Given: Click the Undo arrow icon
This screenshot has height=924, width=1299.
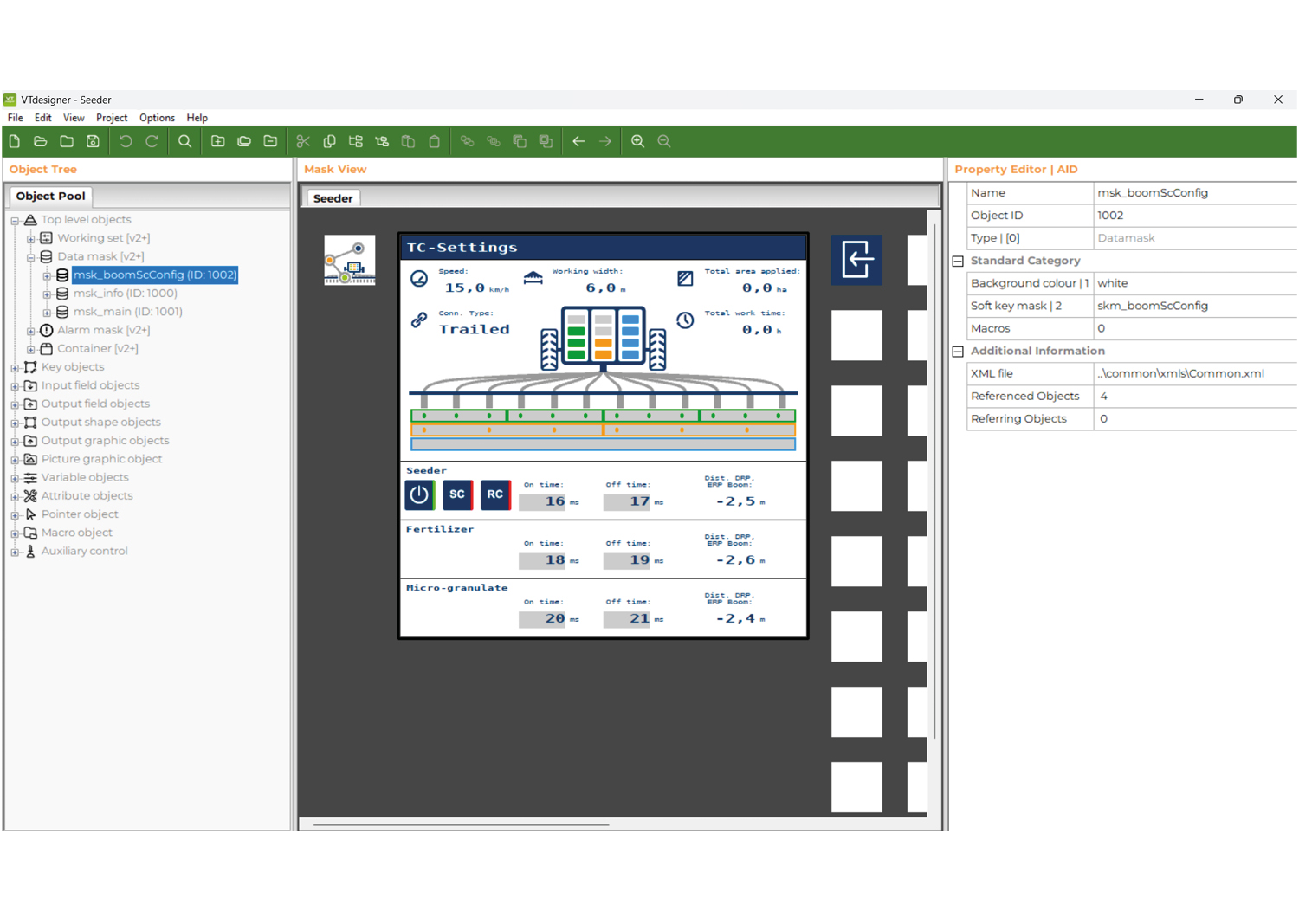Looking at the screenshot, I should (x=125, y=141).
